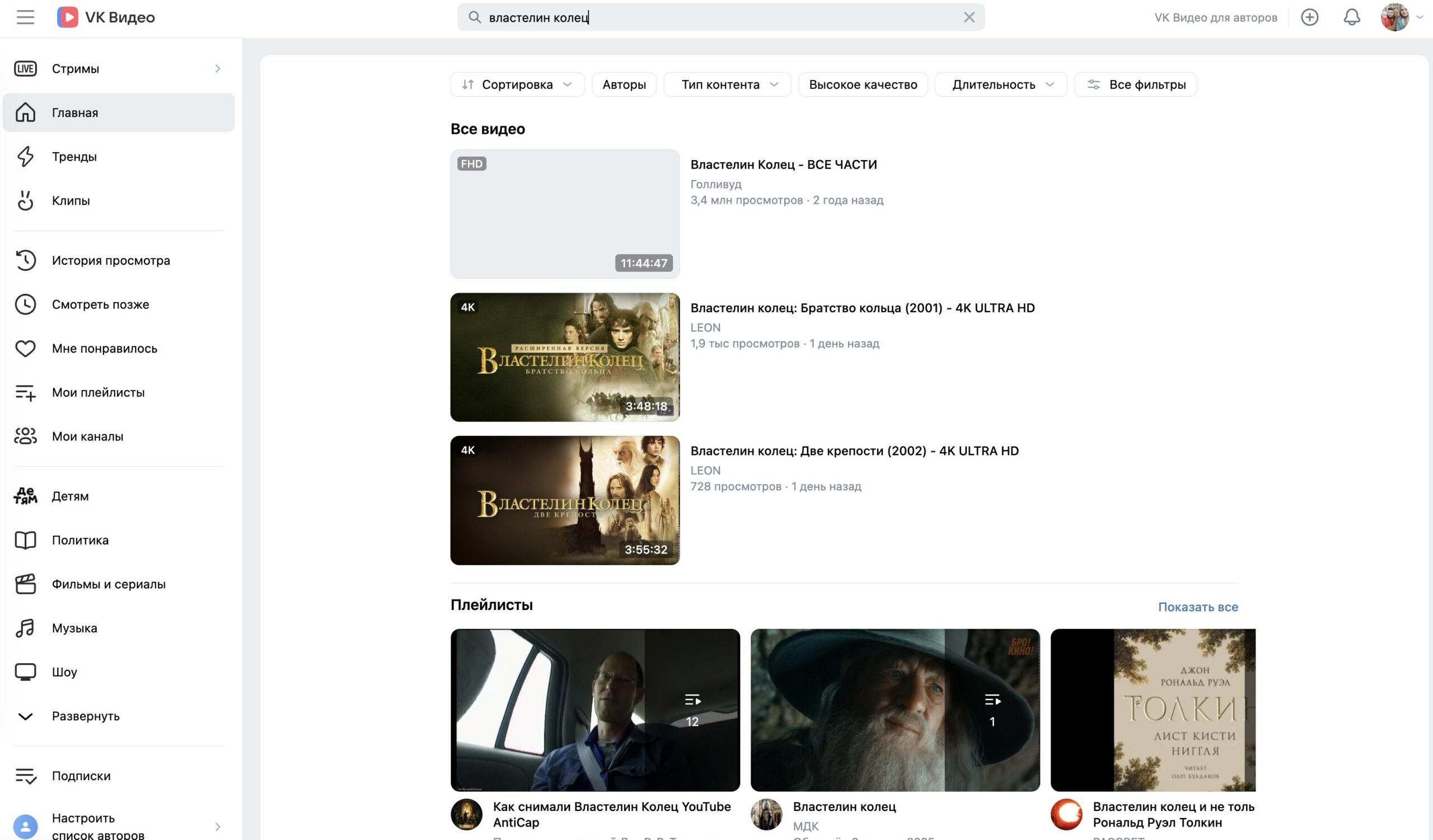The image size is (1433, 840).
Task: Click LEON channel under Две крепости
Action: pos(705,471)
